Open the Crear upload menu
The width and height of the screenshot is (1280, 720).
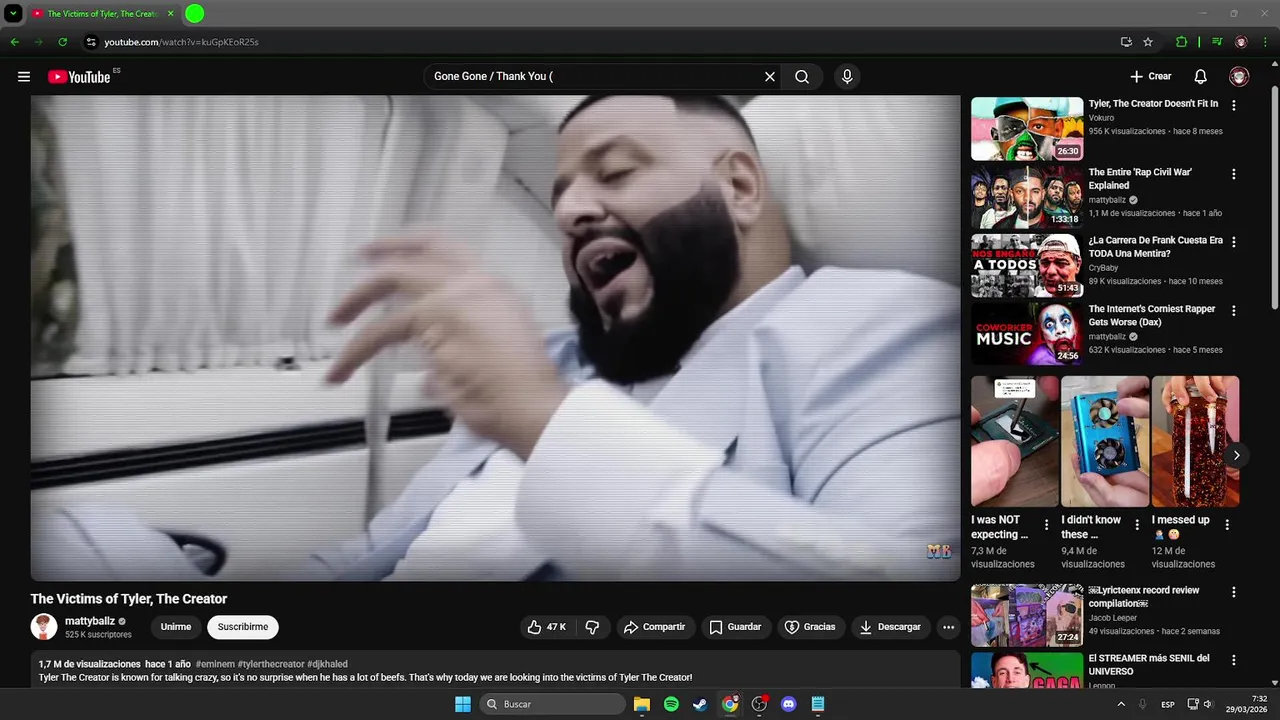(x=1150, y=77)
